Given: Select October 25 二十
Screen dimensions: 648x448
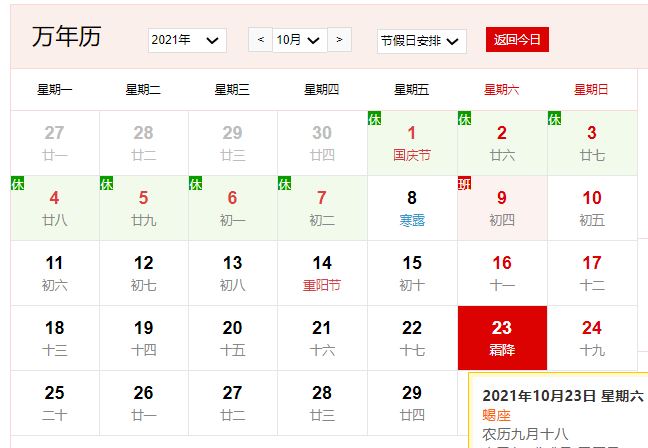Looking at the screenshot, I should [x=55, y=403].
